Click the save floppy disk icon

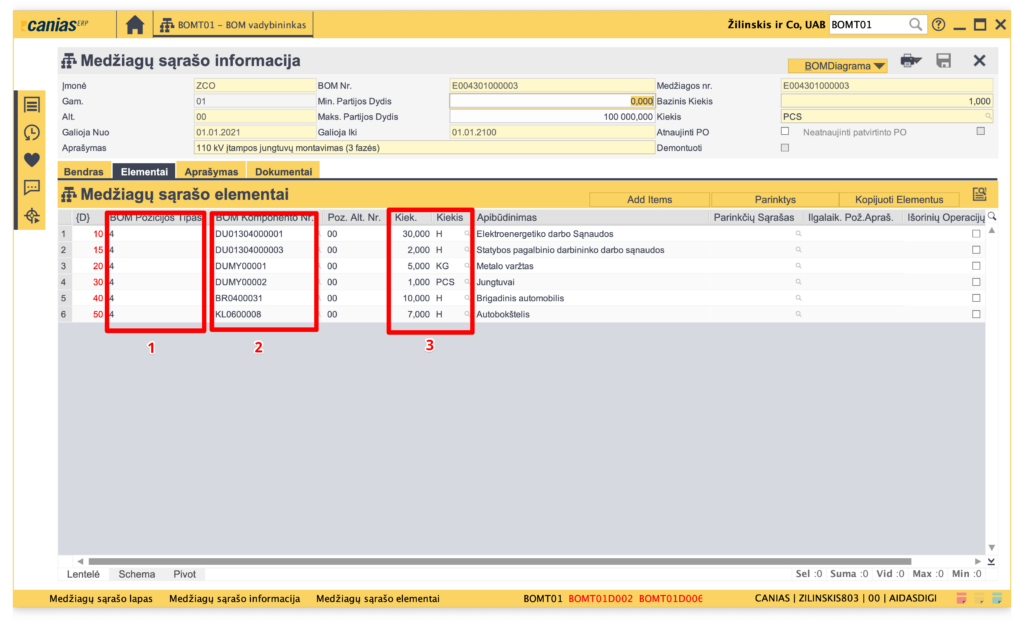point(943,61)
